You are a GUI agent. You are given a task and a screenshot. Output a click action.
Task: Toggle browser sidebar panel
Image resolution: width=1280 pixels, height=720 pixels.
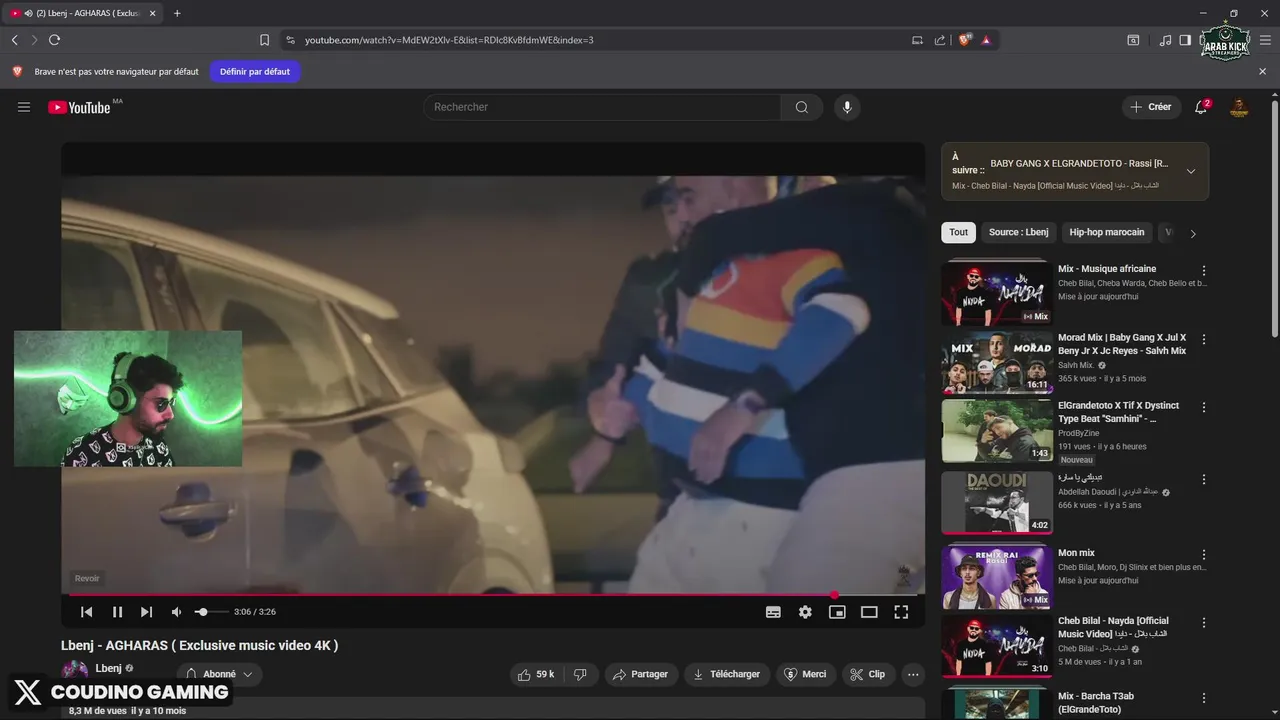1185,40
